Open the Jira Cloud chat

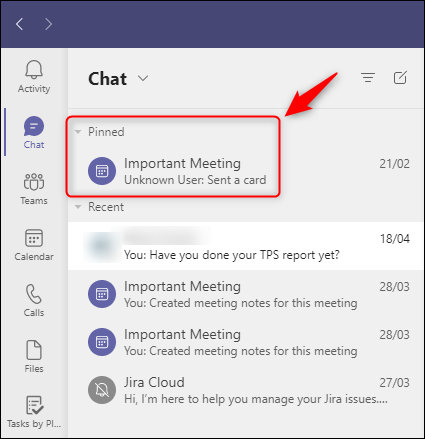(x=246, y=390)
